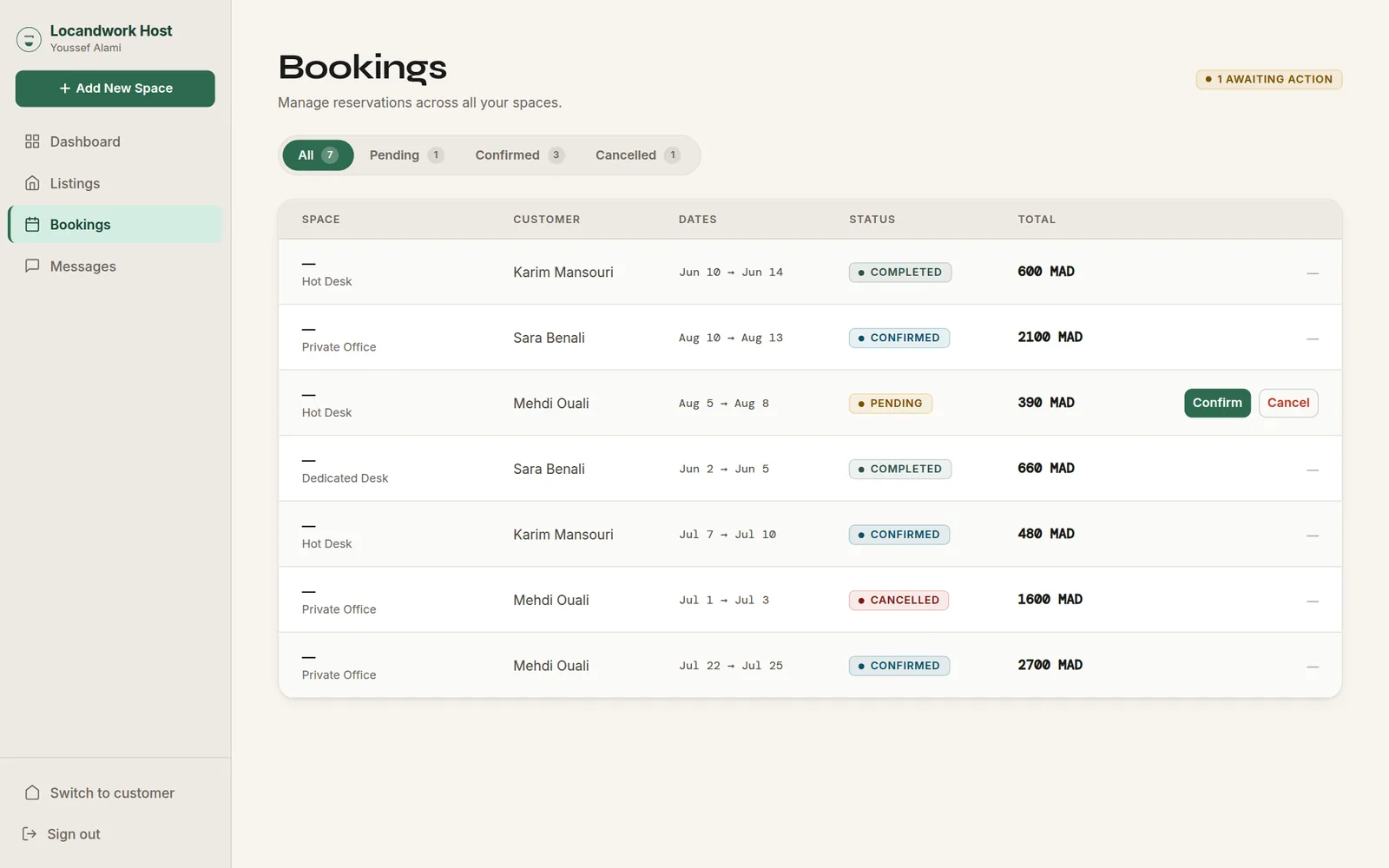Cancel Mehdi Ouali's pending booking

[x=1288, y=403]
